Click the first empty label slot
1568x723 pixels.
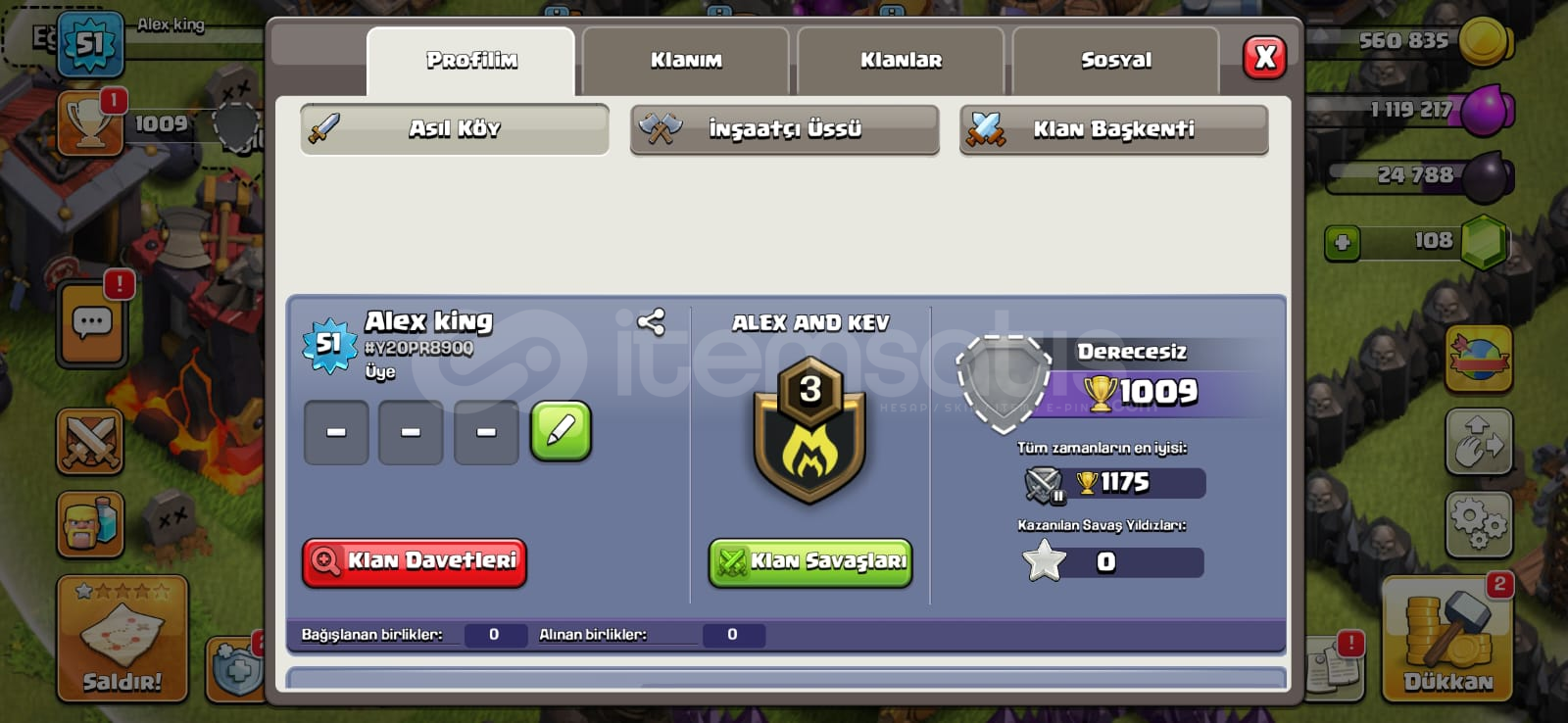(336, 432)
